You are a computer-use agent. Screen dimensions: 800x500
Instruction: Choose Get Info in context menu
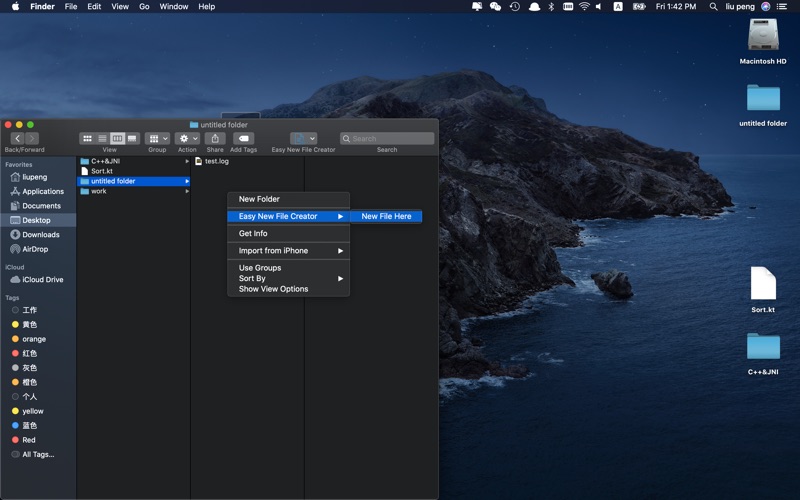[x=253, y=233]
